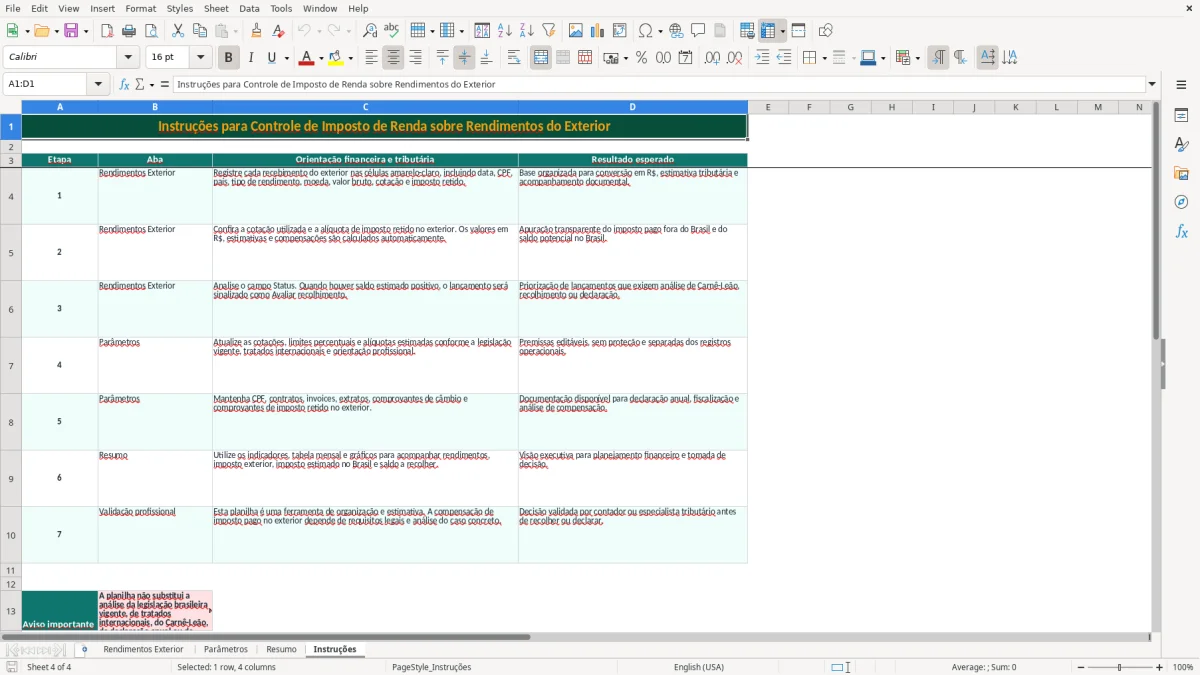Screen dimensions: 1200x675
Task: Toggle Center Horizontally alignment
Action: click(393, 58)
